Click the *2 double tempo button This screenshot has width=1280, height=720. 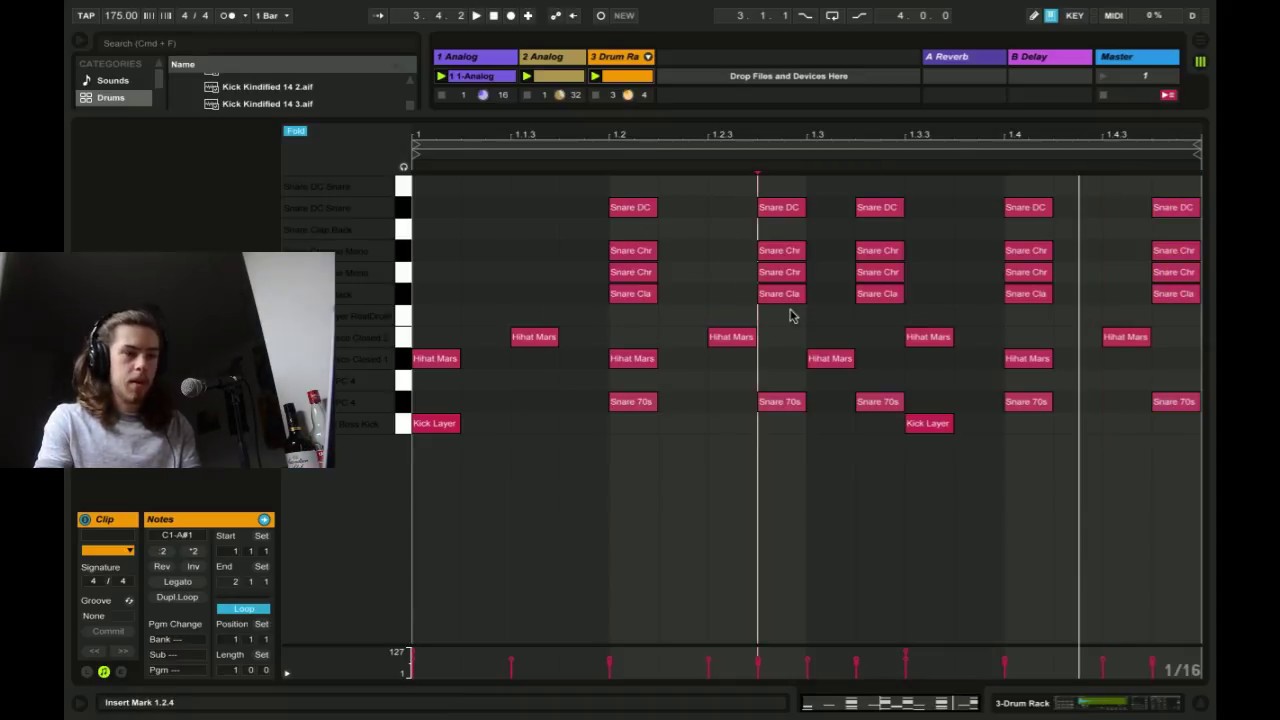click(x=192, y=551)
